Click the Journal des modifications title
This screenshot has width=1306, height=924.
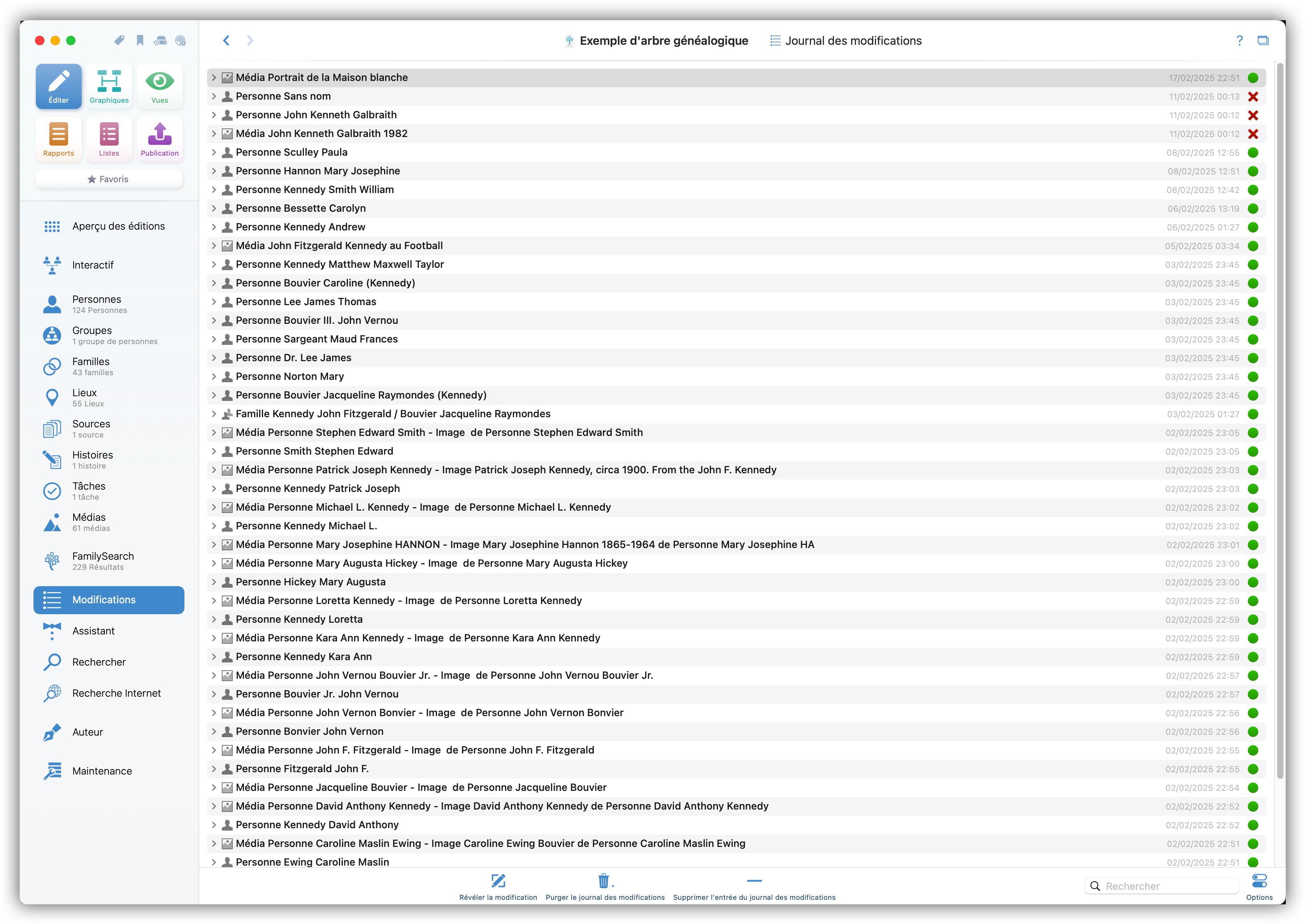click(x=846, y=41)
